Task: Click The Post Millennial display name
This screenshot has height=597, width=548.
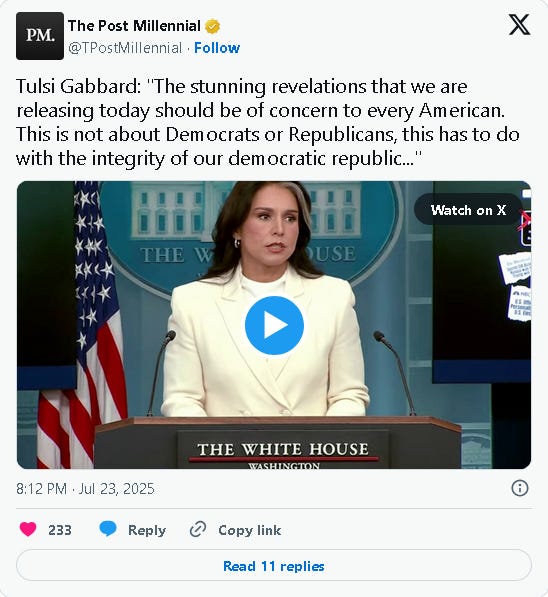Action: [134, 26]
